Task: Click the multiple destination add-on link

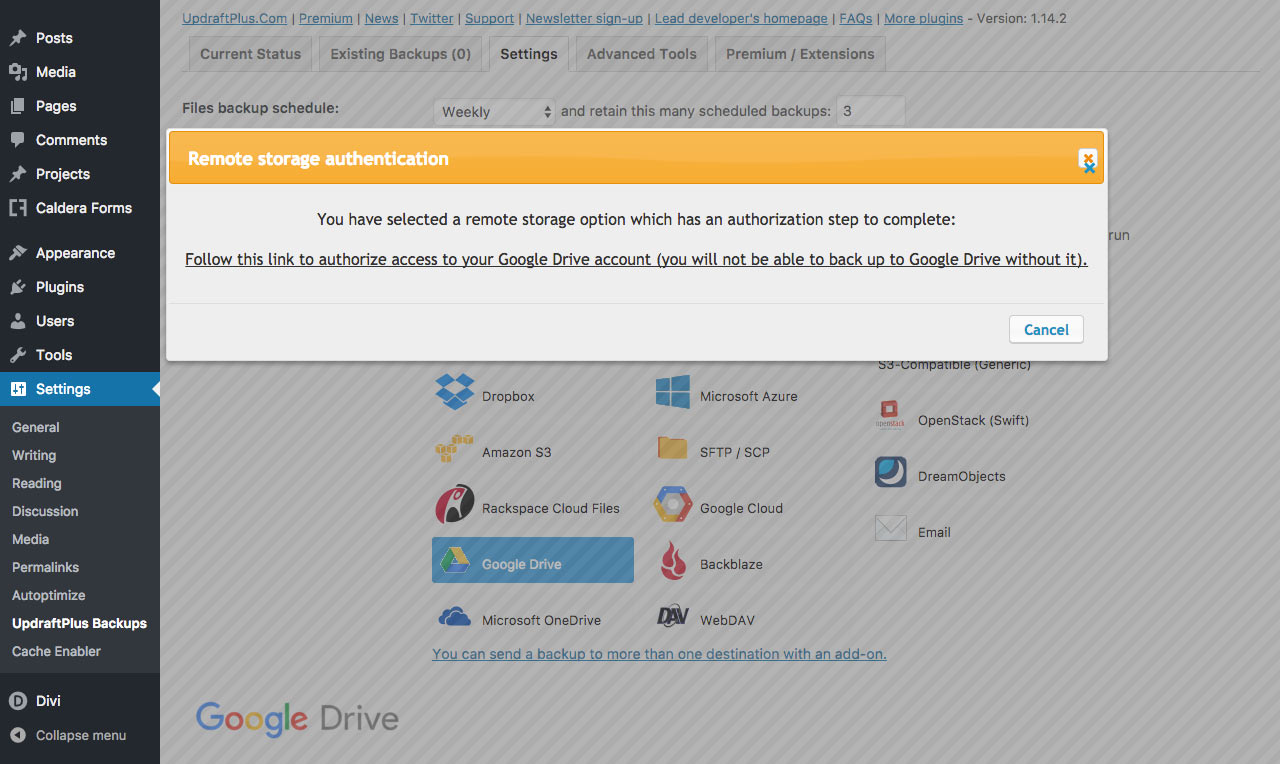Action: tap(659, 654)
